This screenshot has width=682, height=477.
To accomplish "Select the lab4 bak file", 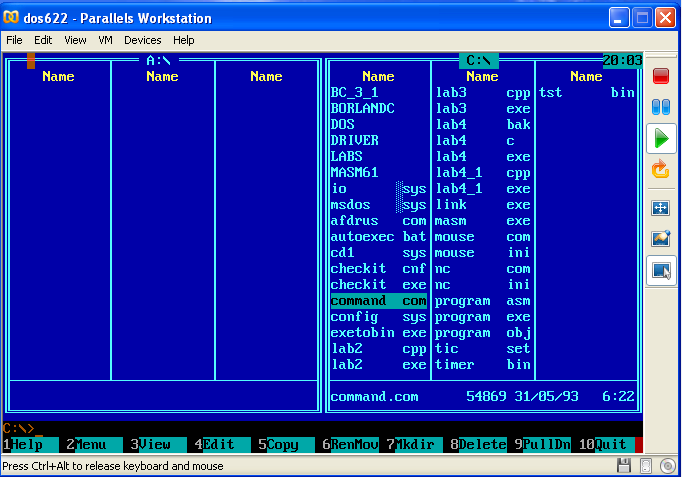I will point(483,125).
